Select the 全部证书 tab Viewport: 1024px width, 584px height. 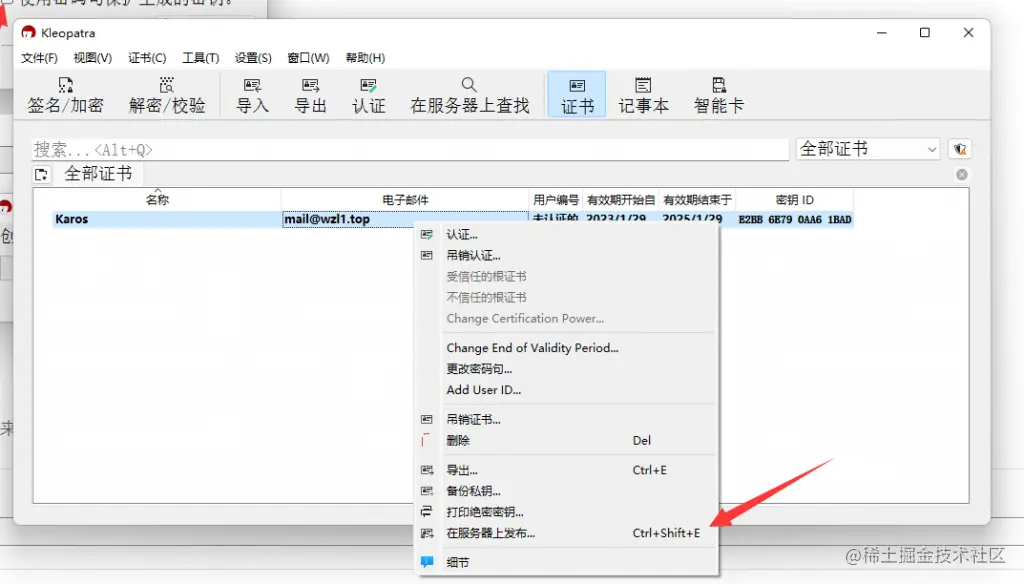tap(98, 174)
